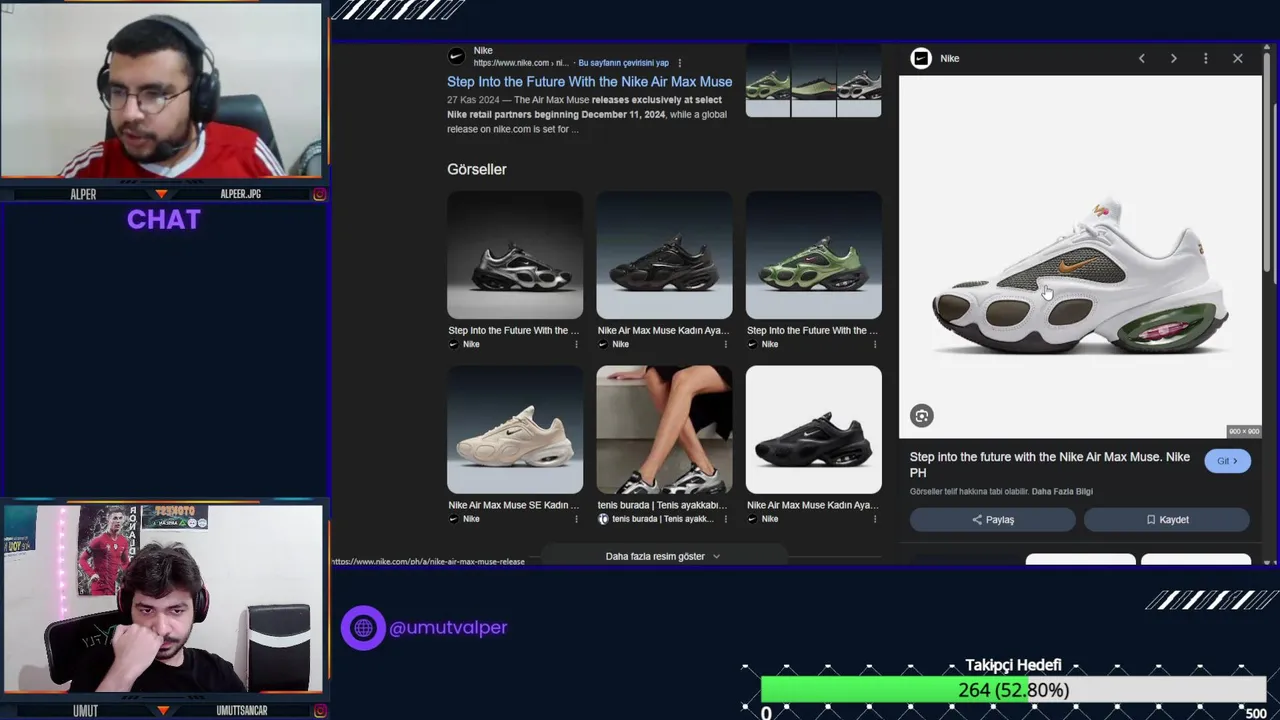This screenshot has width=1280, height=720.
Task: Click the 'Kaydet' save button
Action: [x=1167, y=519]
